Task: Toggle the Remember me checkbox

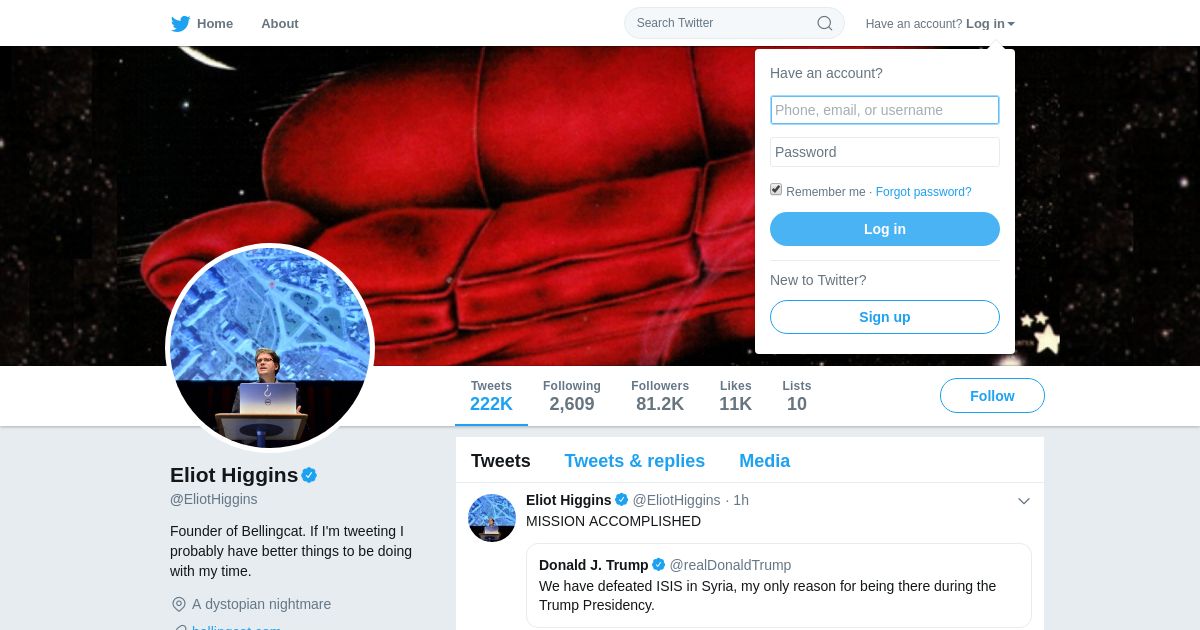Action: click(x=776, y=190)
